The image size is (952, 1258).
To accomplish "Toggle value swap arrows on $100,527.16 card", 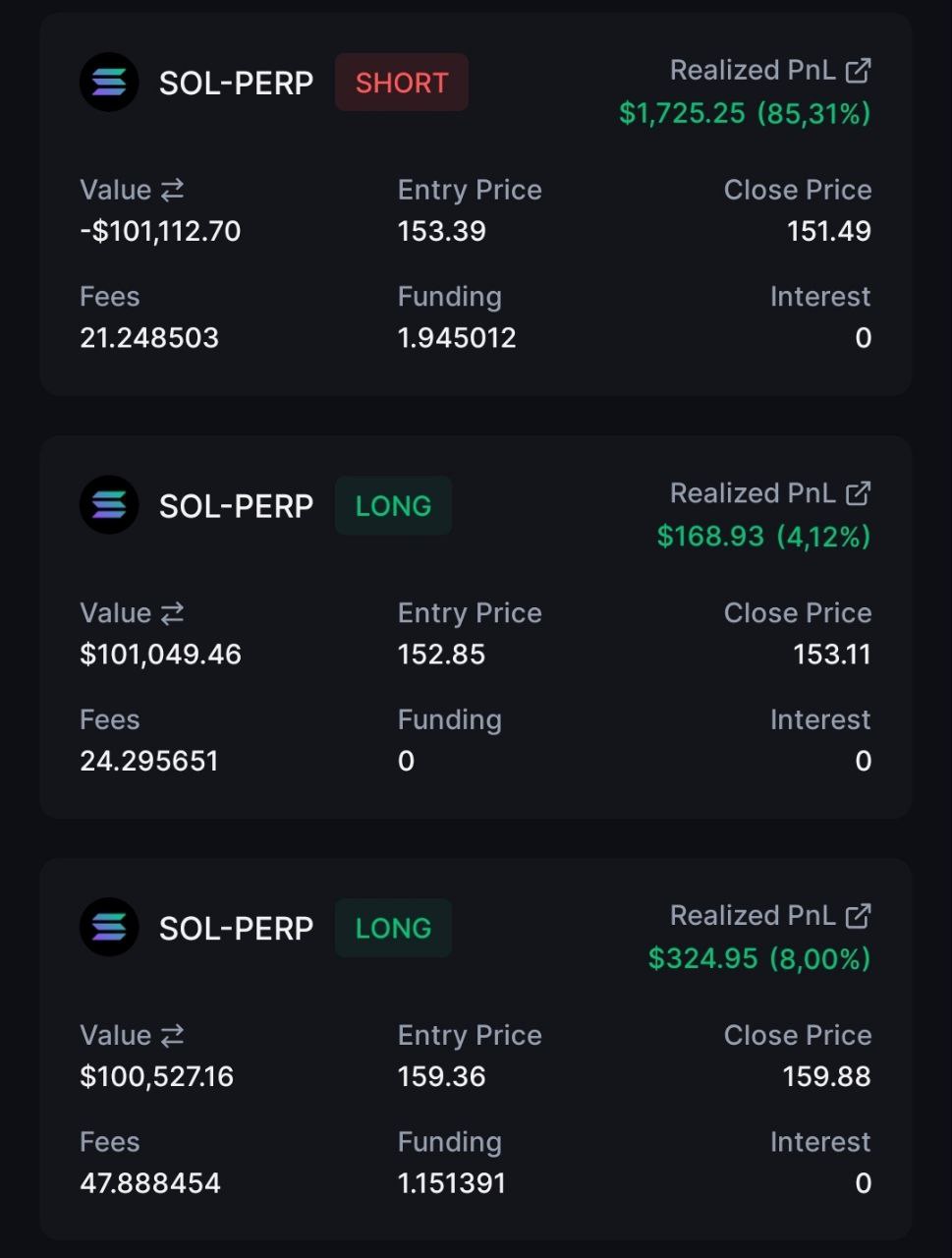I will pyautogui.click(x=172, y=1036).
